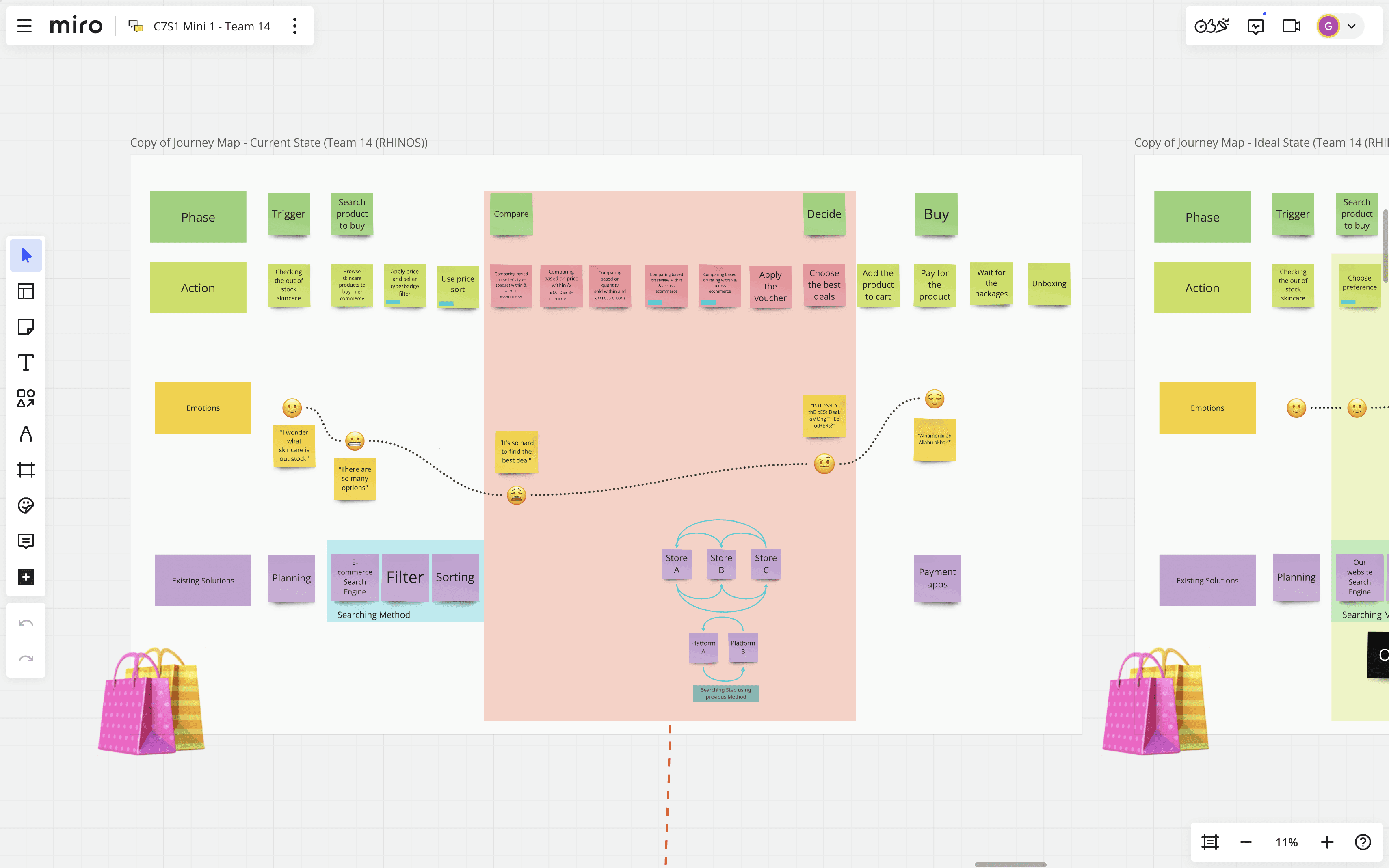
Task: Open the comment tool
Action: coord(26,541)
